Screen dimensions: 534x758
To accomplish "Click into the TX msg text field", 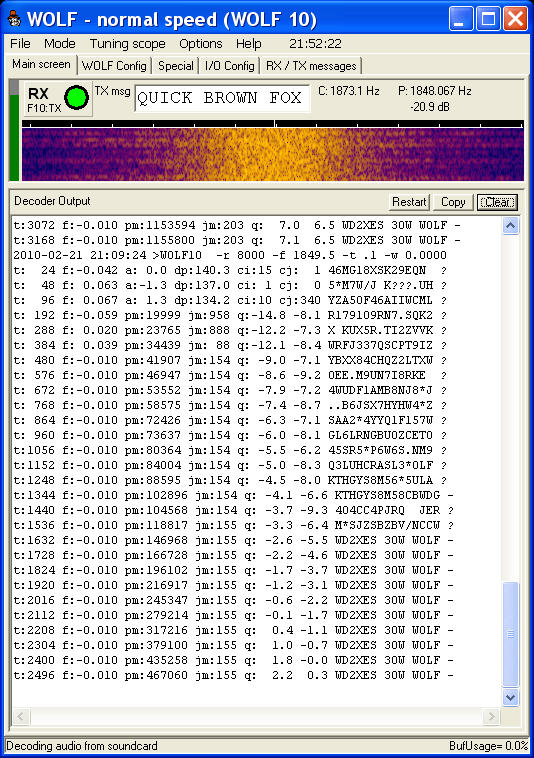I will click(x=222, y=99).
